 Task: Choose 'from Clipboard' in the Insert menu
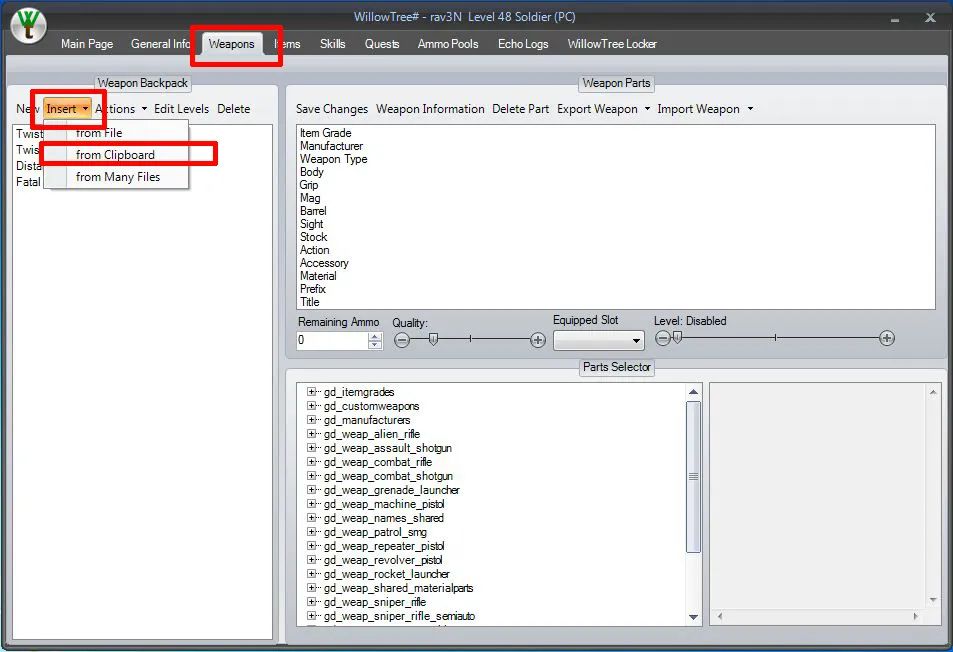click(x=115, y=155)
